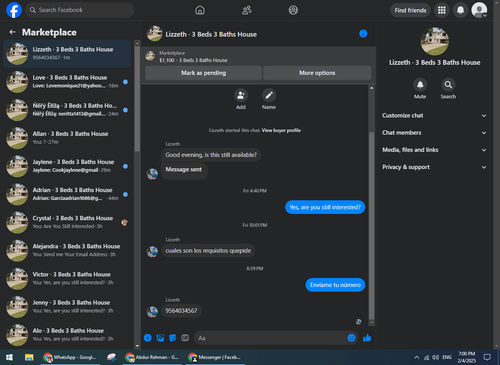The width and height of the screenshot is (500, 365).
Task: Click the 'Good evening, is this still available?' message
Action: (211, 155)
